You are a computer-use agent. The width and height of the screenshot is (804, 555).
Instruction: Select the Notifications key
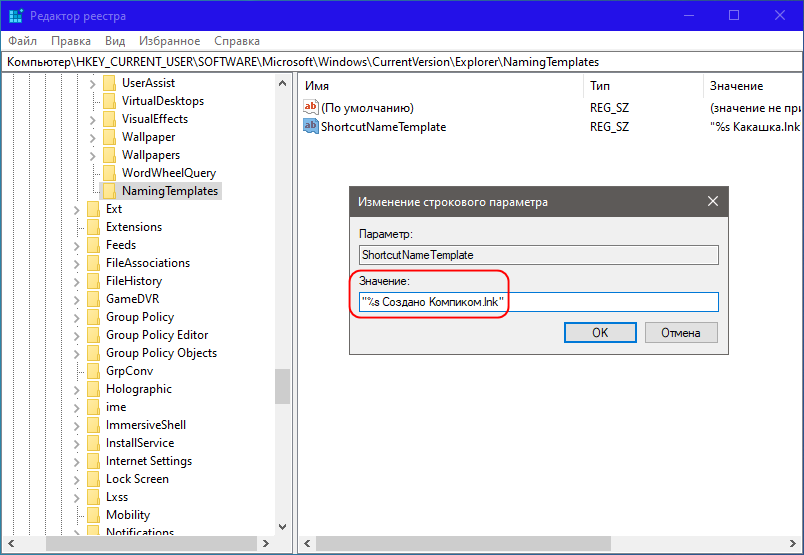pos(140,531)
